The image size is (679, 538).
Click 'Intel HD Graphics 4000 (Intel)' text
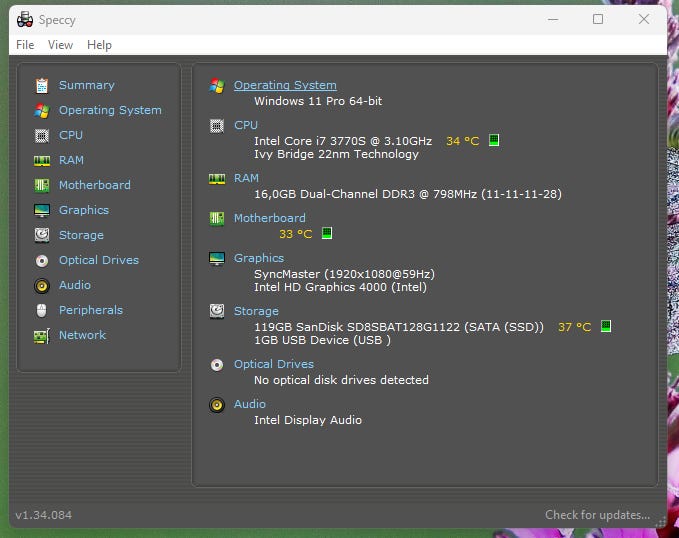340,287
